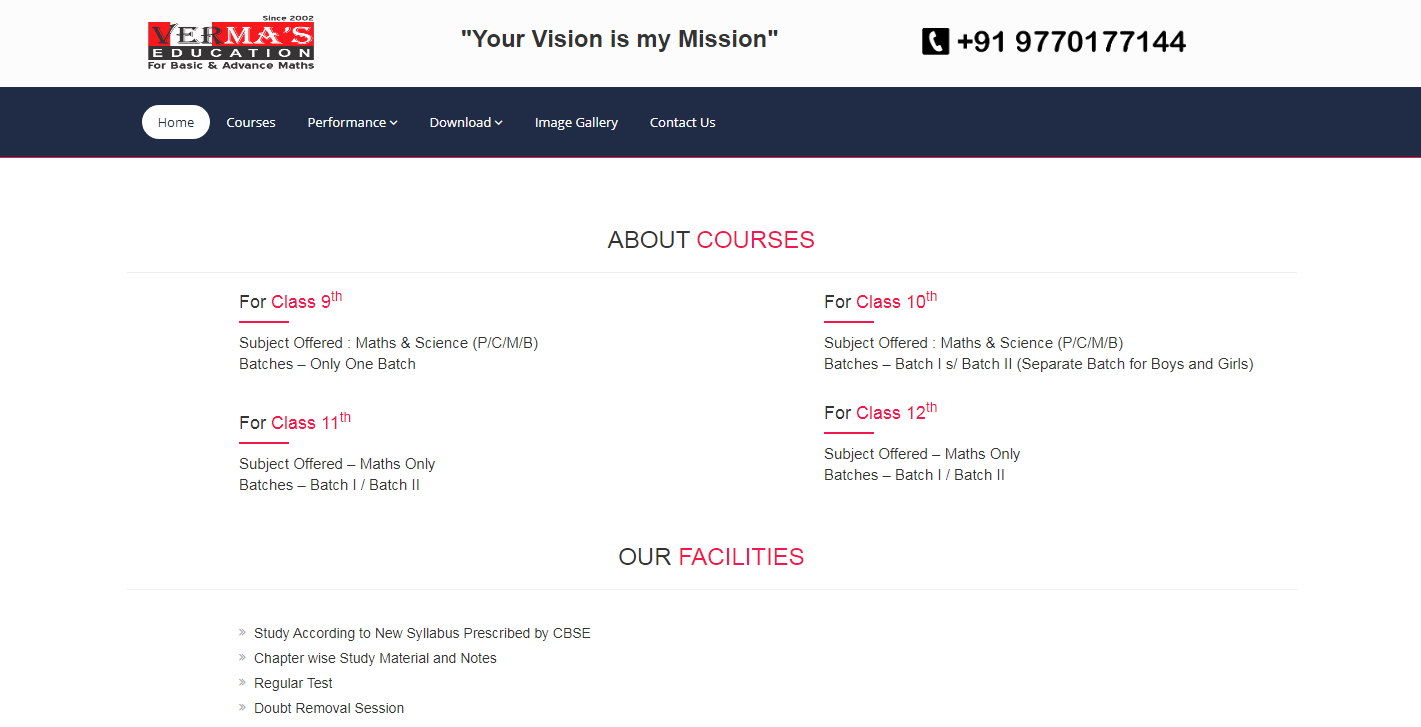Click the +91 9770177144 phone number
The image size is (1421, 727).
[x=1071, y=42]
